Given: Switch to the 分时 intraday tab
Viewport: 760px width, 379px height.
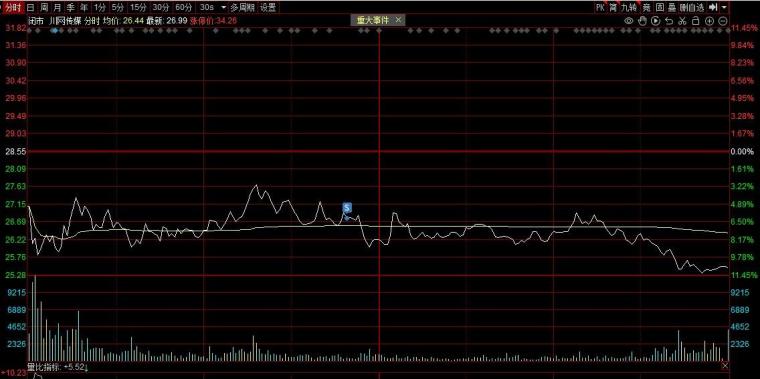Looking at the screenshot, I should click(x=13, y=7).
